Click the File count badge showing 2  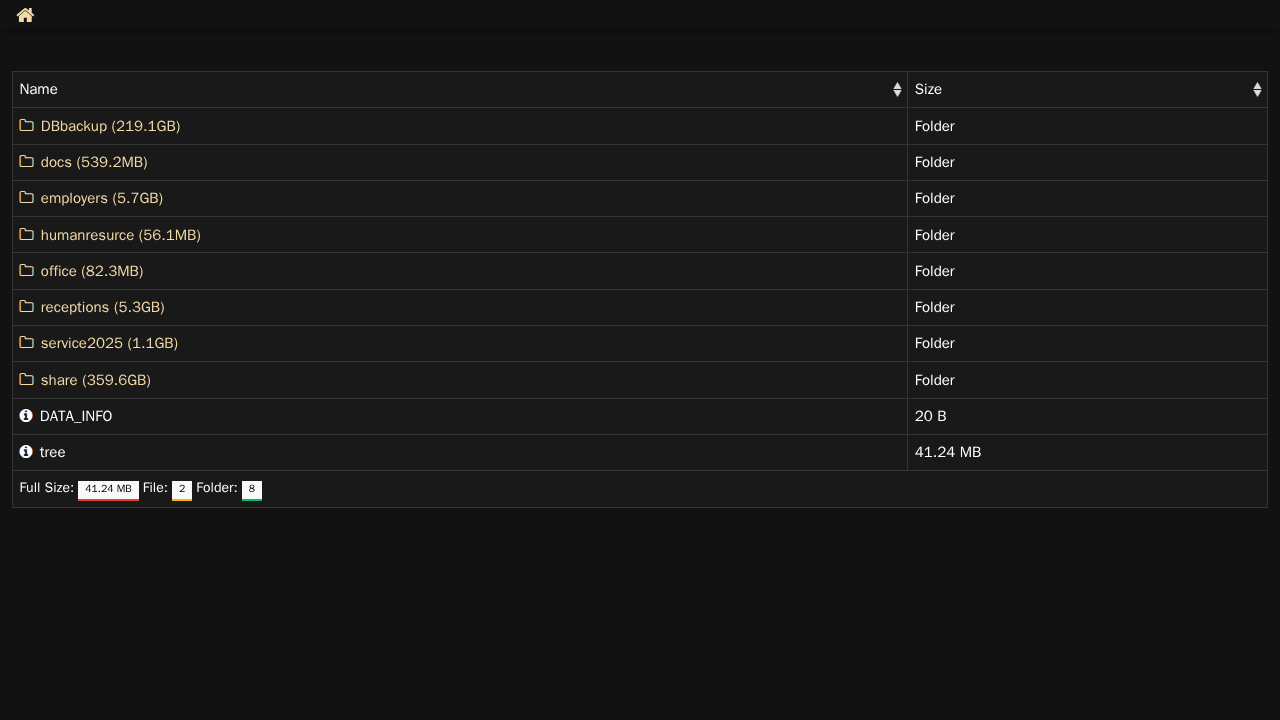point(182,490)
